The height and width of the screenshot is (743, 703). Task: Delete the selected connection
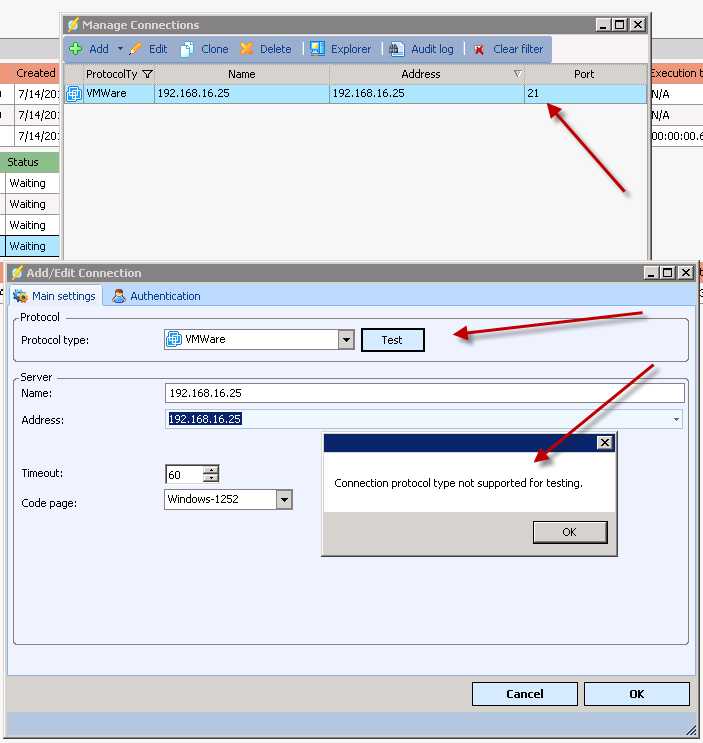266,49
